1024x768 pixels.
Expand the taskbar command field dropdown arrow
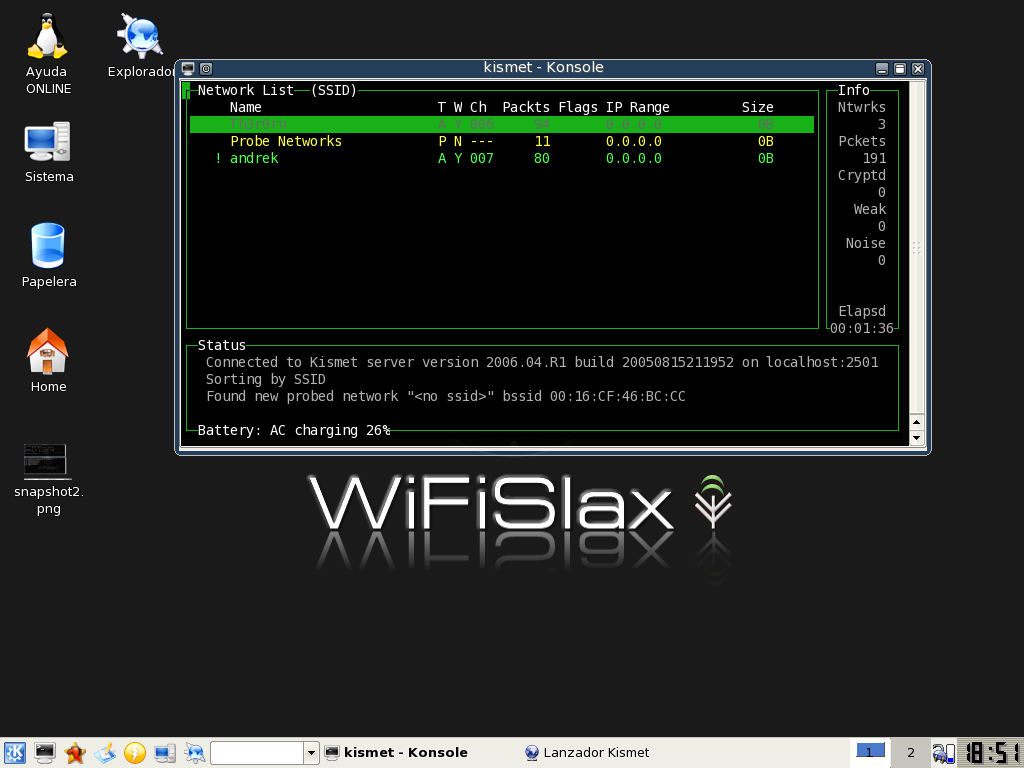pyautogui.click(x=312, y=753)
